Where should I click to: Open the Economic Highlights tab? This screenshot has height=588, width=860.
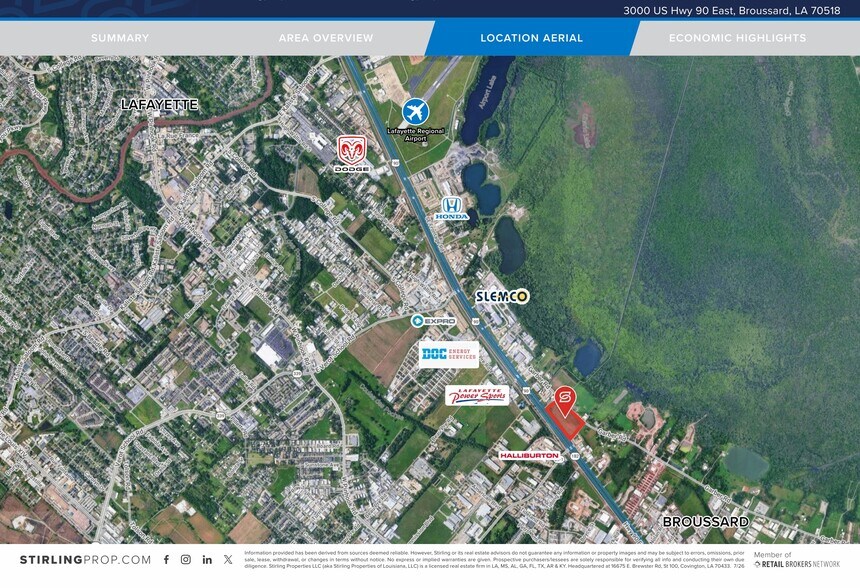click(x=737, y=38)
